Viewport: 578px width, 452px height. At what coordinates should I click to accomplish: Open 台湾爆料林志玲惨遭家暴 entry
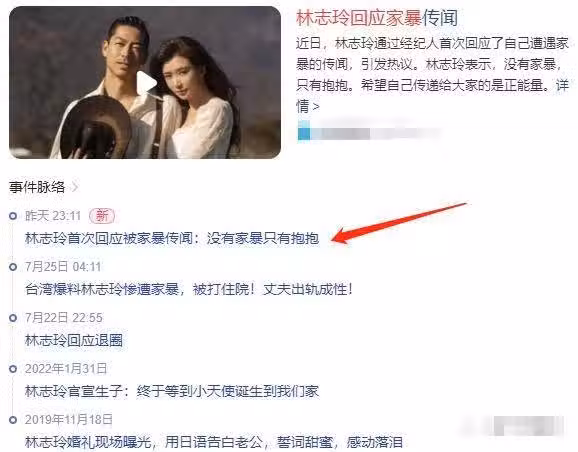(x=189, y=289)
